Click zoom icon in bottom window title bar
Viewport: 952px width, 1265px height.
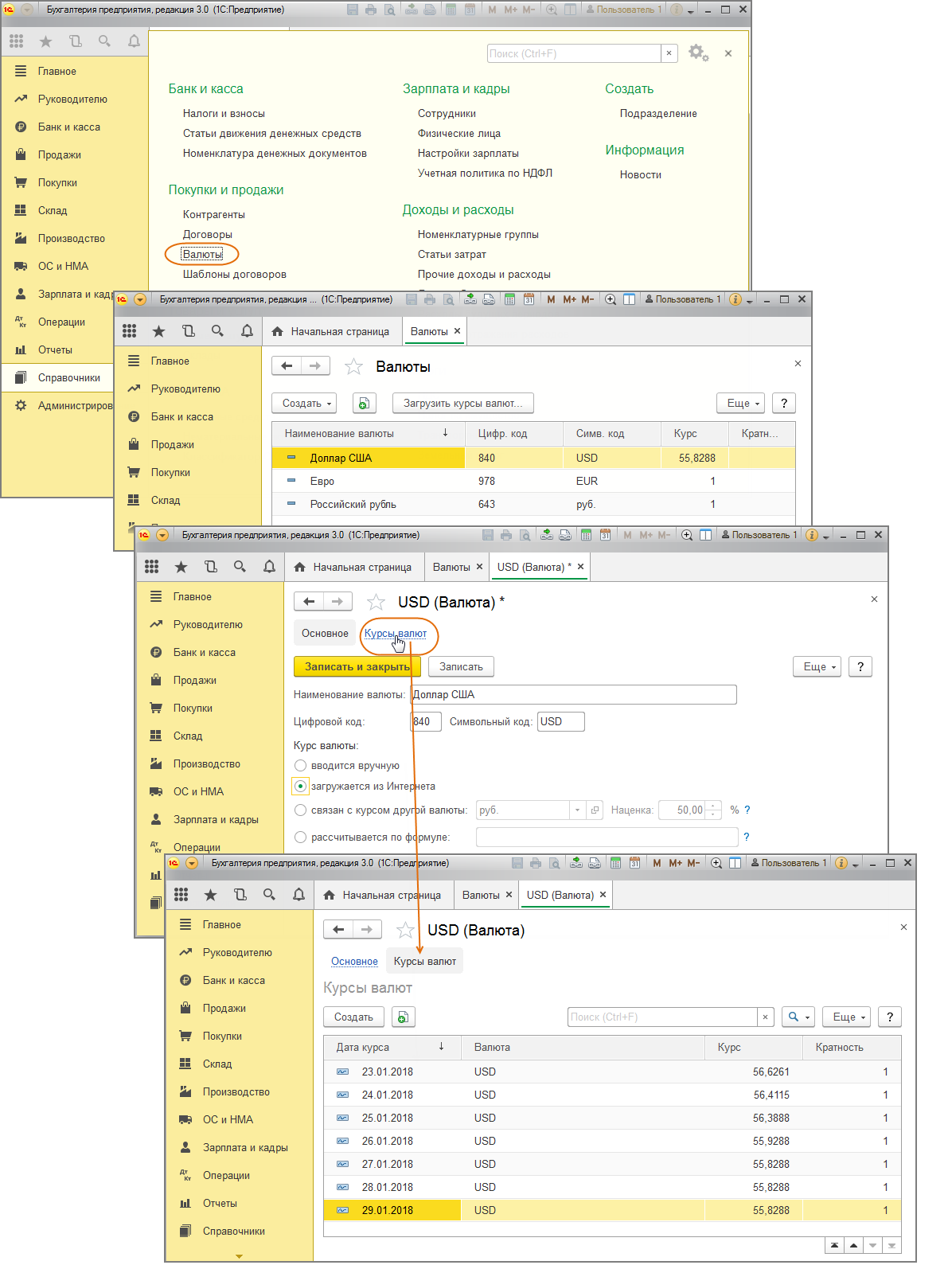click(x=716, y=863)
